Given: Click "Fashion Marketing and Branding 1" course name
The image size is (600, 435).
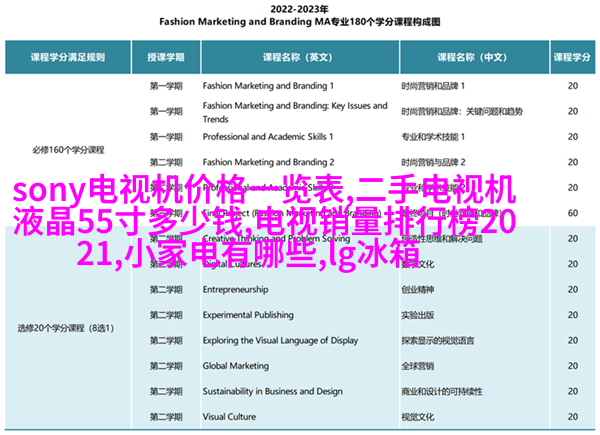Looking at the screenshot, I should (268, 86).
